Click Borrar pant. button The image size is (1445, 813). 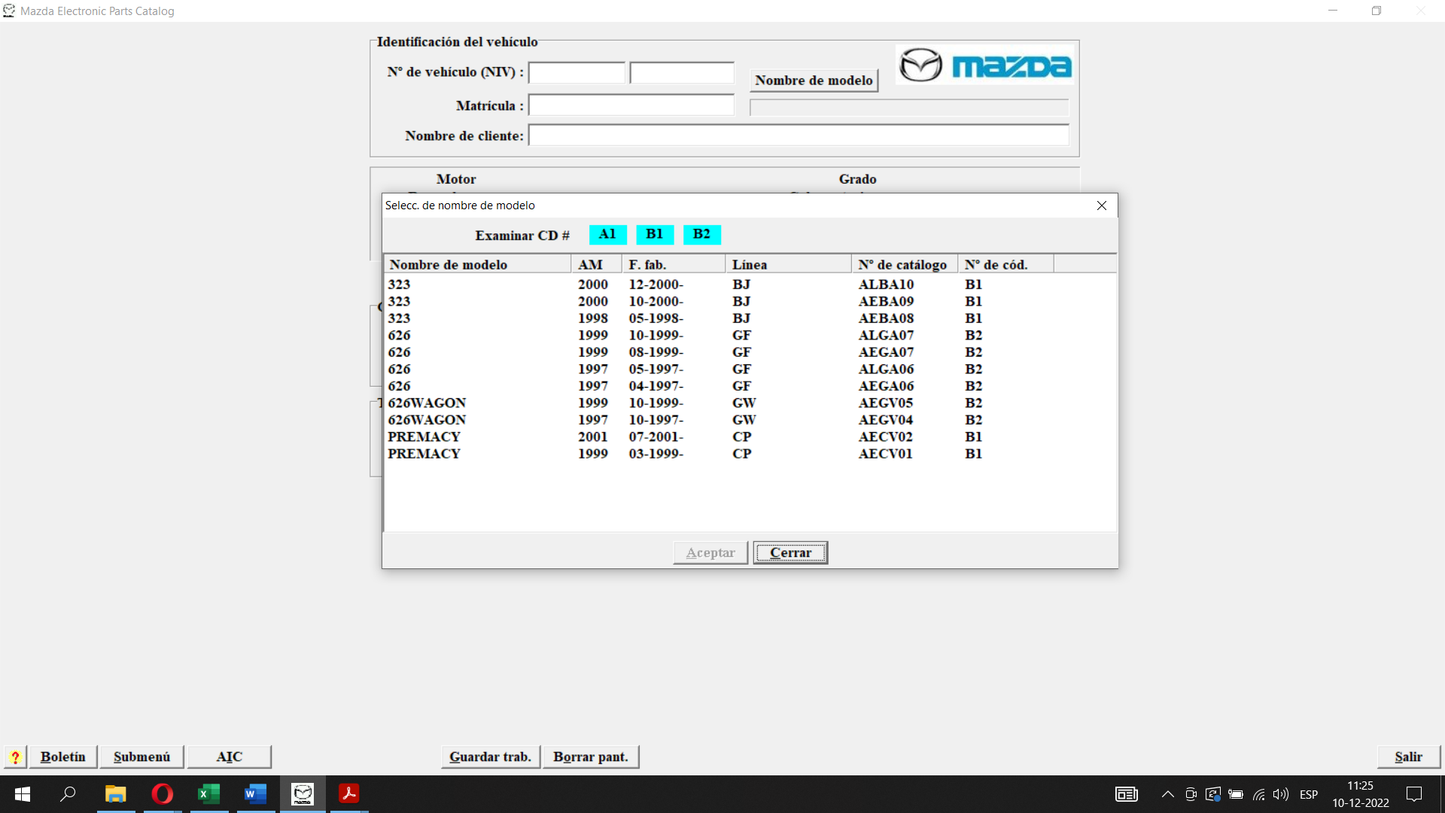click(591, 757)
